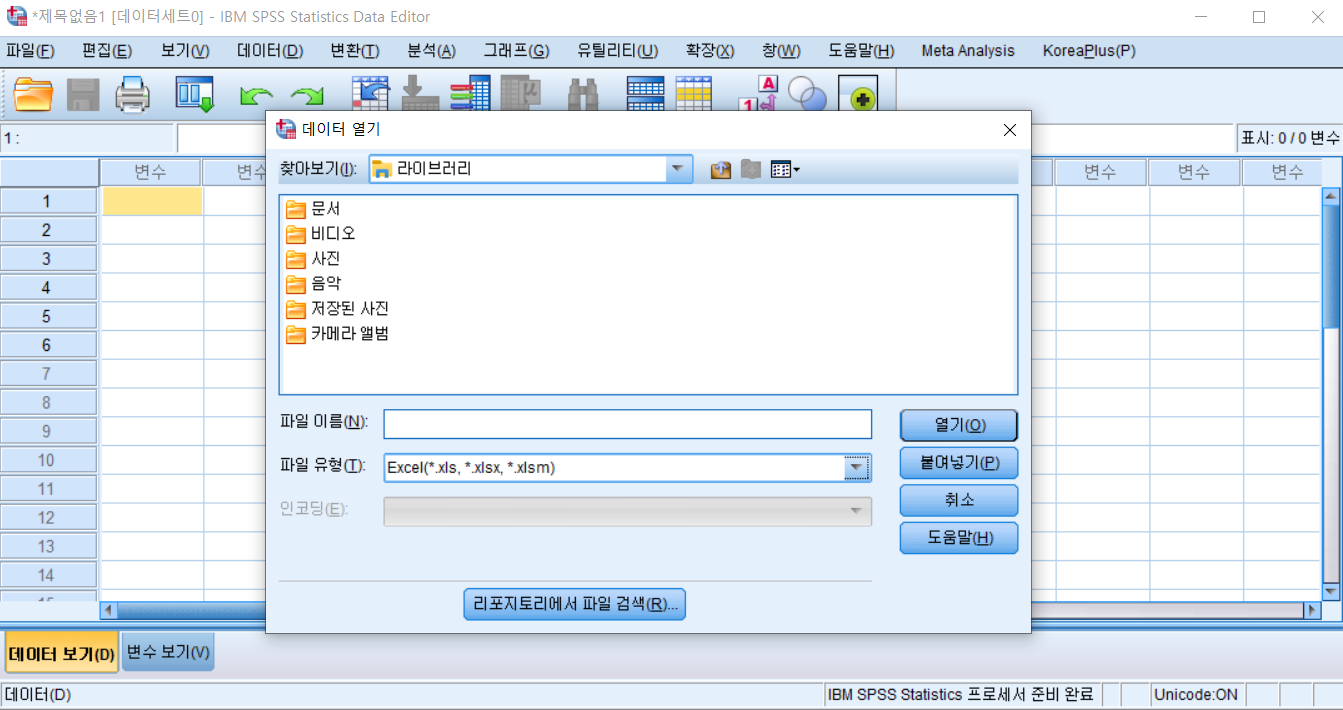Click the vertical scrollbar down arrow
1343x710 pixels.
coord(1331,591)
